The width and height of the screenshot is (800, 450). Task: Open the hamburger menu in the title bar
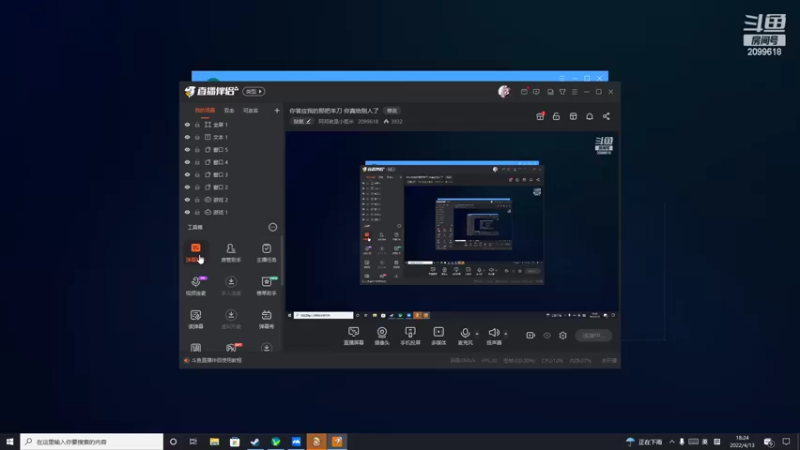tap(574, 92)
